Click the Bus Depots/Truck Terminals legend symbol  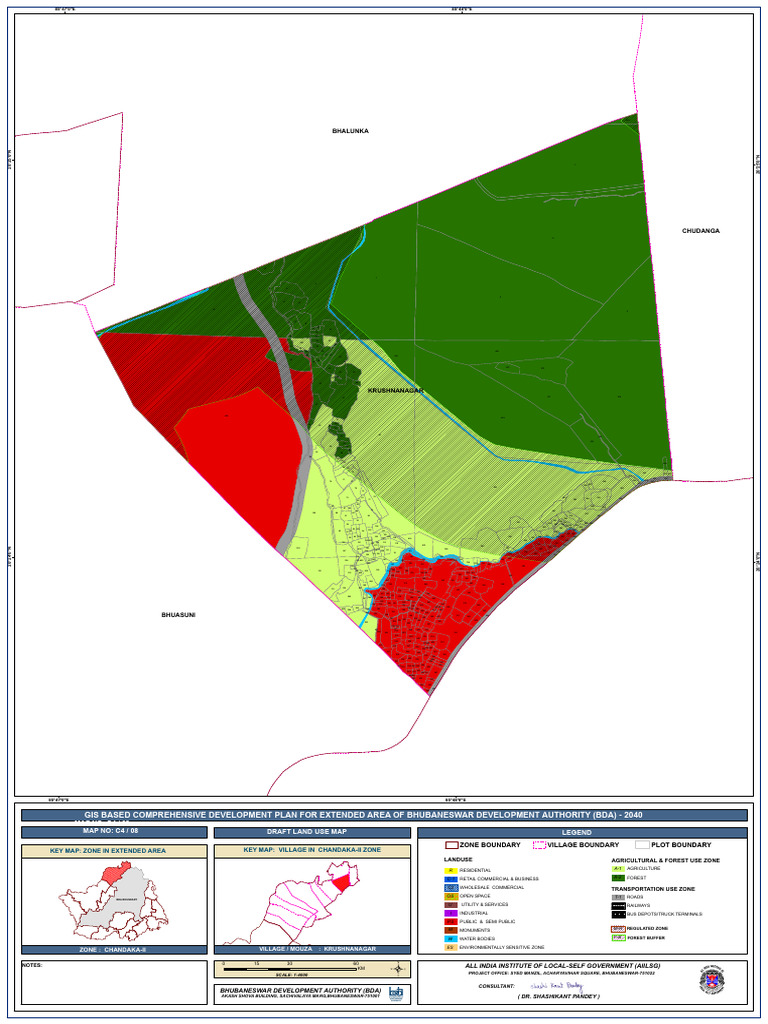tap(618, 914)
